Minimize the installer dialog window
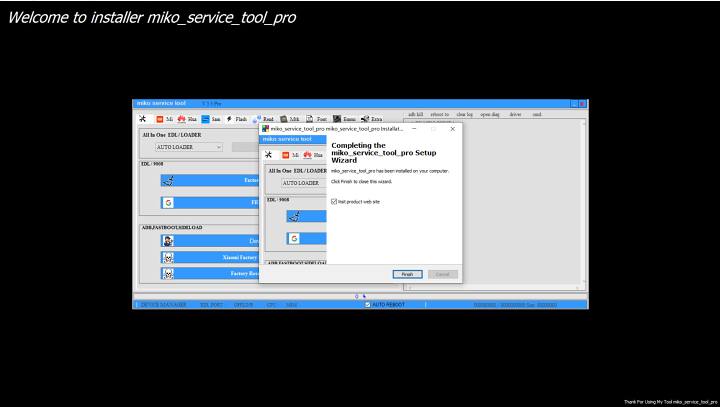Image resolution: width=720 pixels, height=407 pixels. [414, 129]
